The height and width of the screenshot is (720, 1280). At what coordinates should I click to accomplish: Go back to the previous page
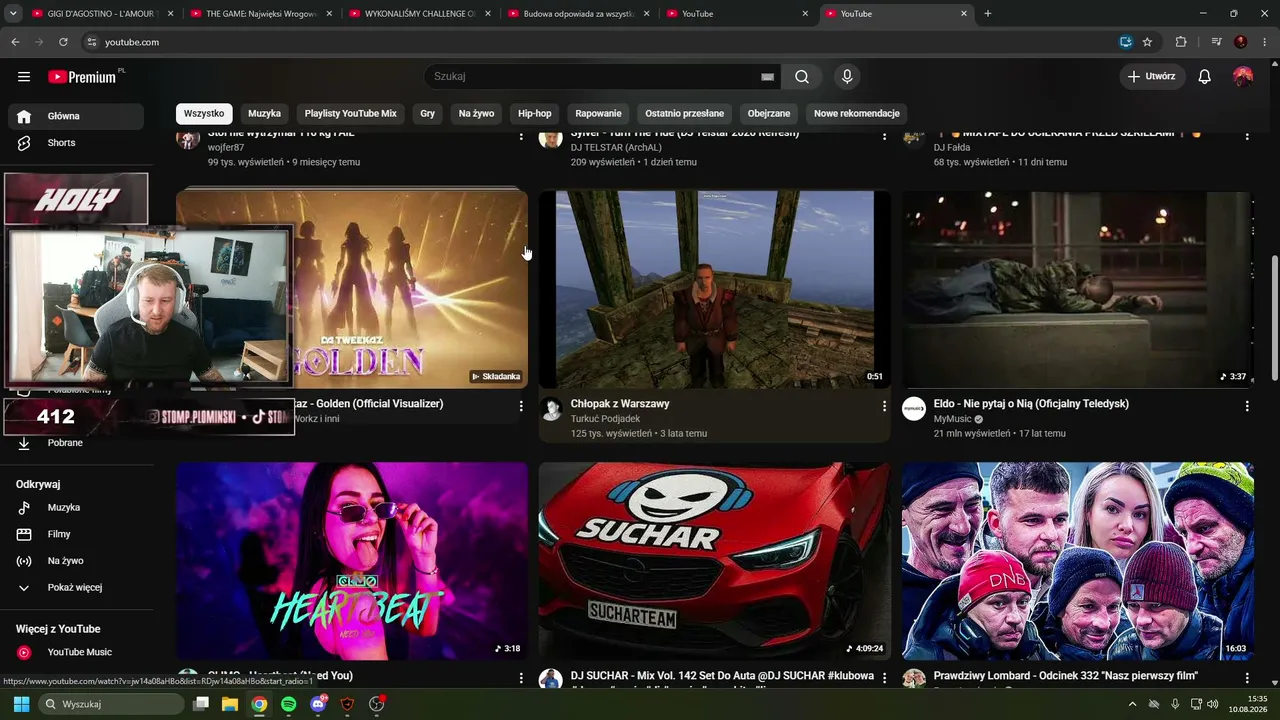pyautogui.click(x=15, y=42)
